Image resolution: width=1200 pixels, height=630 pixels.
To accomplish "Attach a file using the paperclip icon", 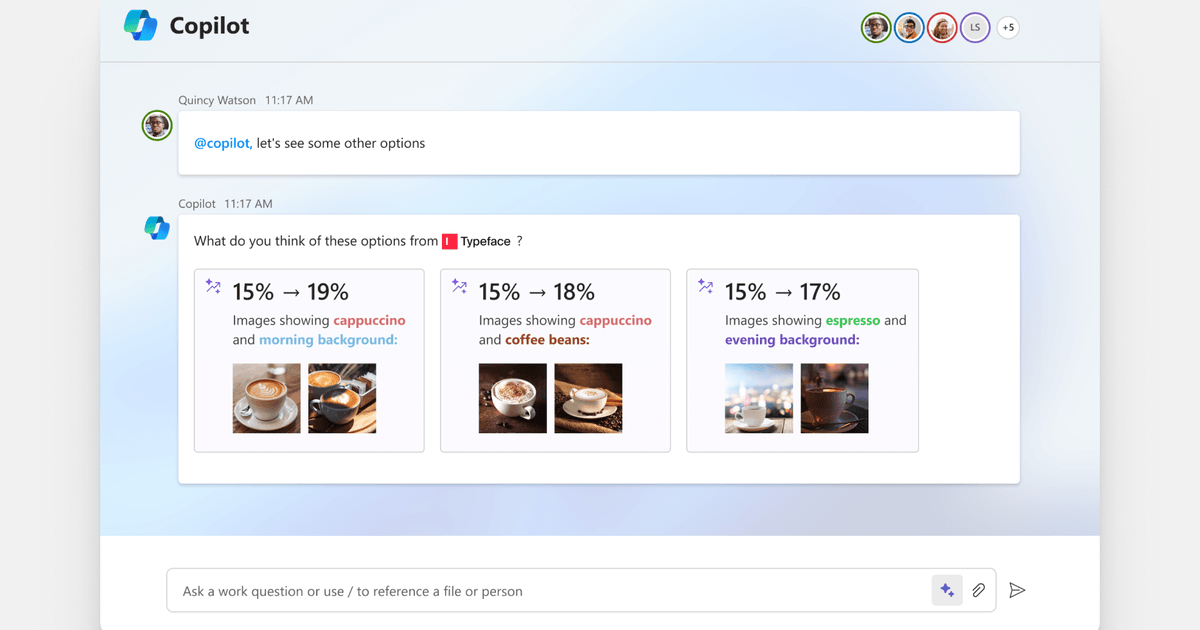I will tap(978, 590).
